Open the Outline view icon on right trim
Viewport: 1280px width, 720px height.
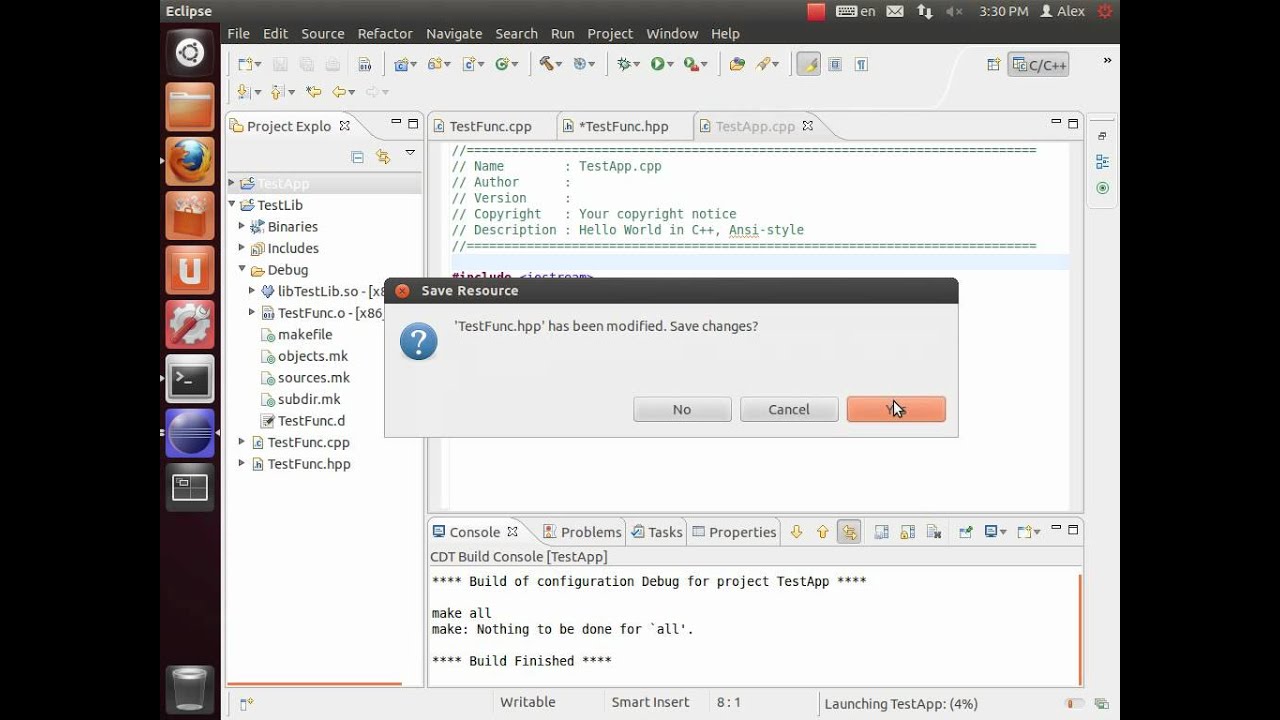coord(1102,162)
